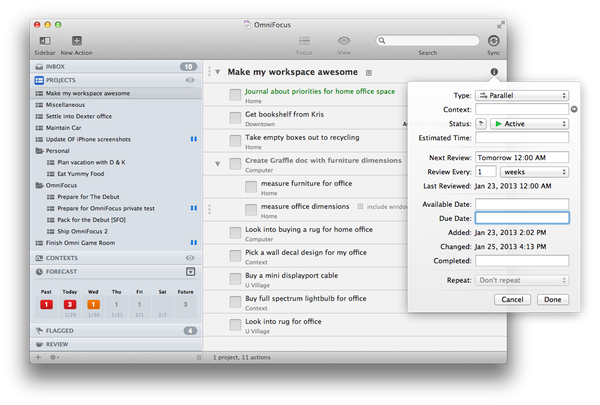Click the note icon on measure office dimensions
Viewport: 600px width, 405px height.
[x=360, y=206]
